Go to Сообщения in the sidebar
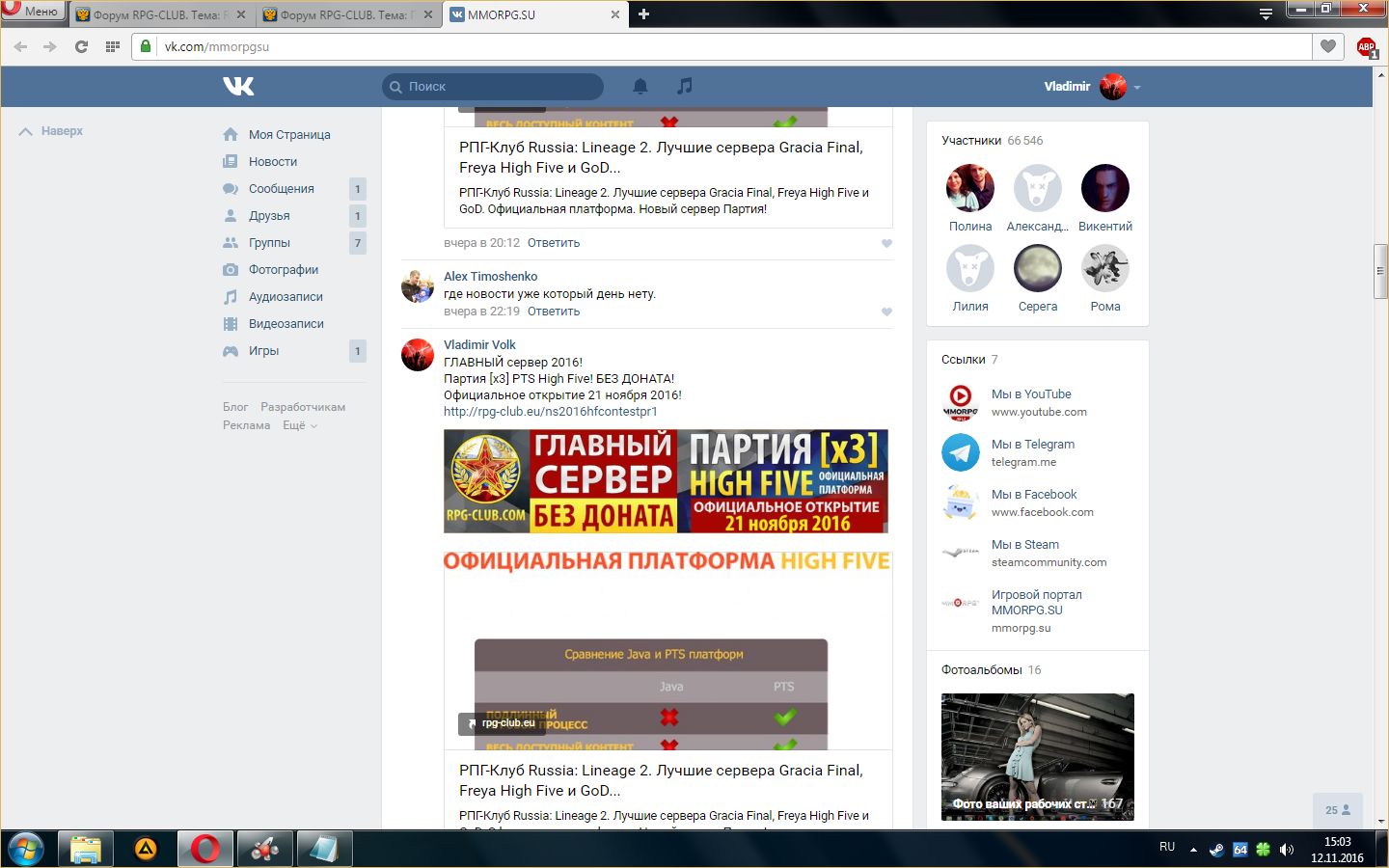Image resolution: width=1389 pixels, height=868 pixels. click(281, 189)
